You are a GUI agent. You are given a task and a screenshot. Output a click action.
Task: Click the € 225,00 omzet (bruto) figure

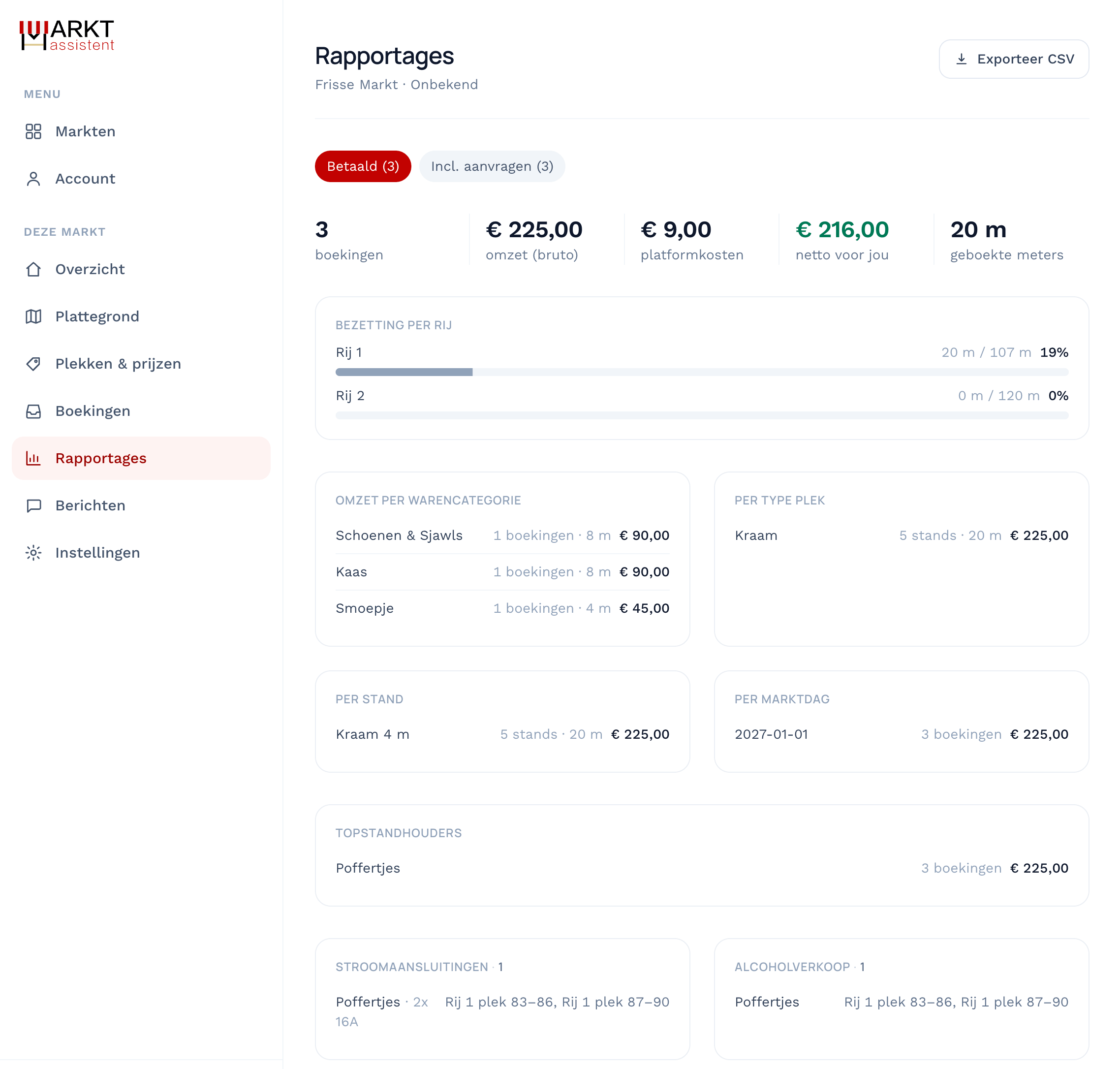(534, 230)
